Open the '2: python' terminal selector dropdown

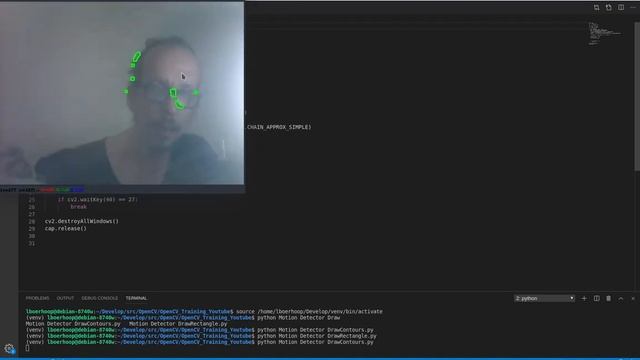coord(544,298)
